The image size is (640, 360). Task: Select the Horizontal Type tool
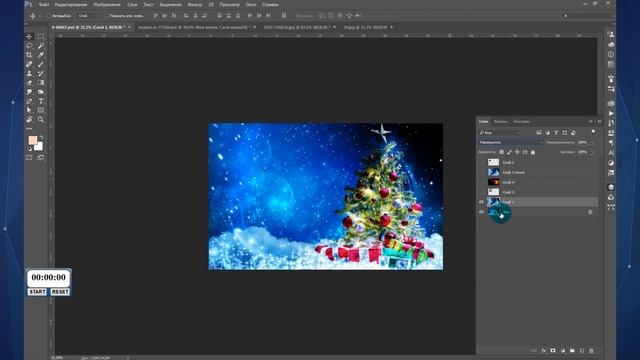tap(41, 101)
